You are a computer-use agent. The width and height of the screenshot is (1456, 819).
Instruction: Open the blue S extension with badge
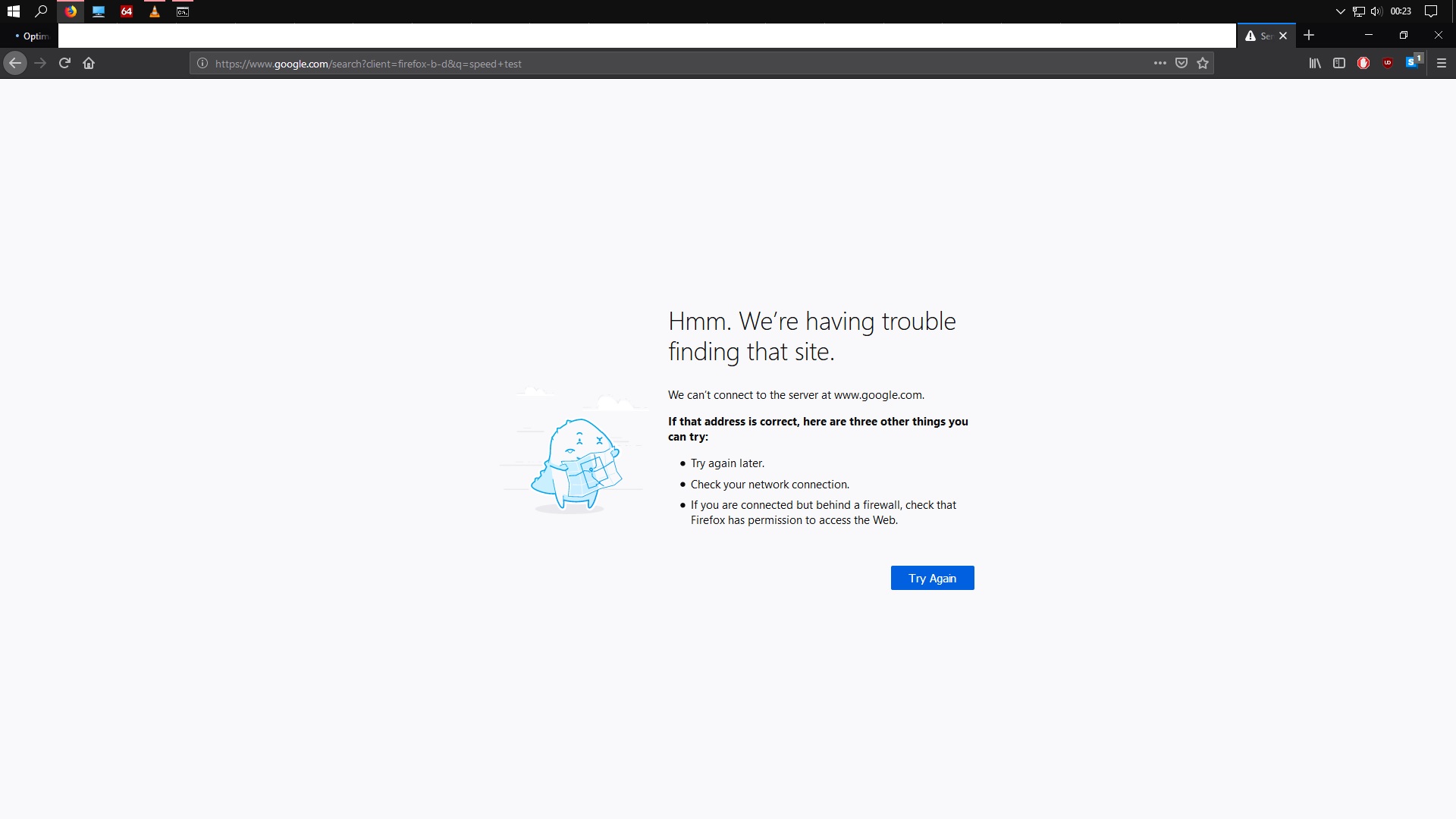pos(1412,63)
